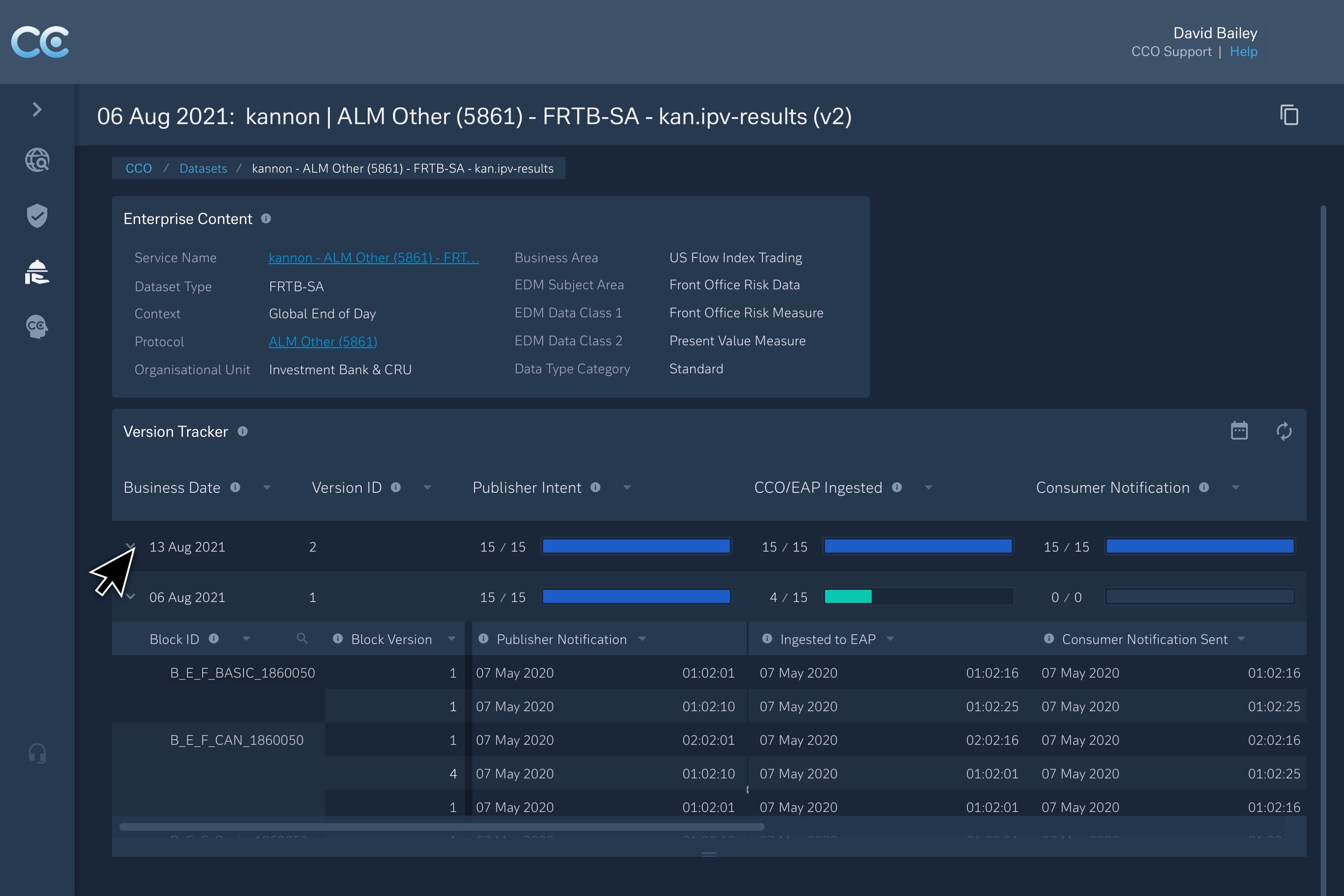The height and width of the screenshot is (896, 1344).
Task: Open the Publisher Intent column dropdown
Action: coord(627,487)
